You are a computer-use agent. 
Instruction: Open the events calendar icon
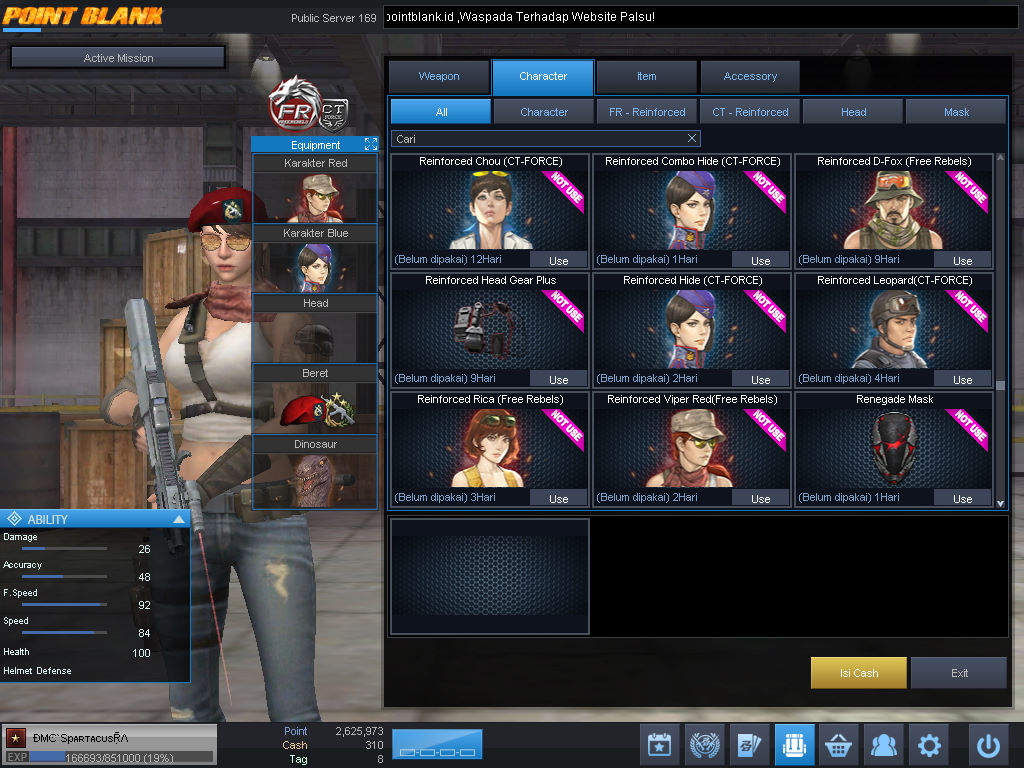pos(660,744)
